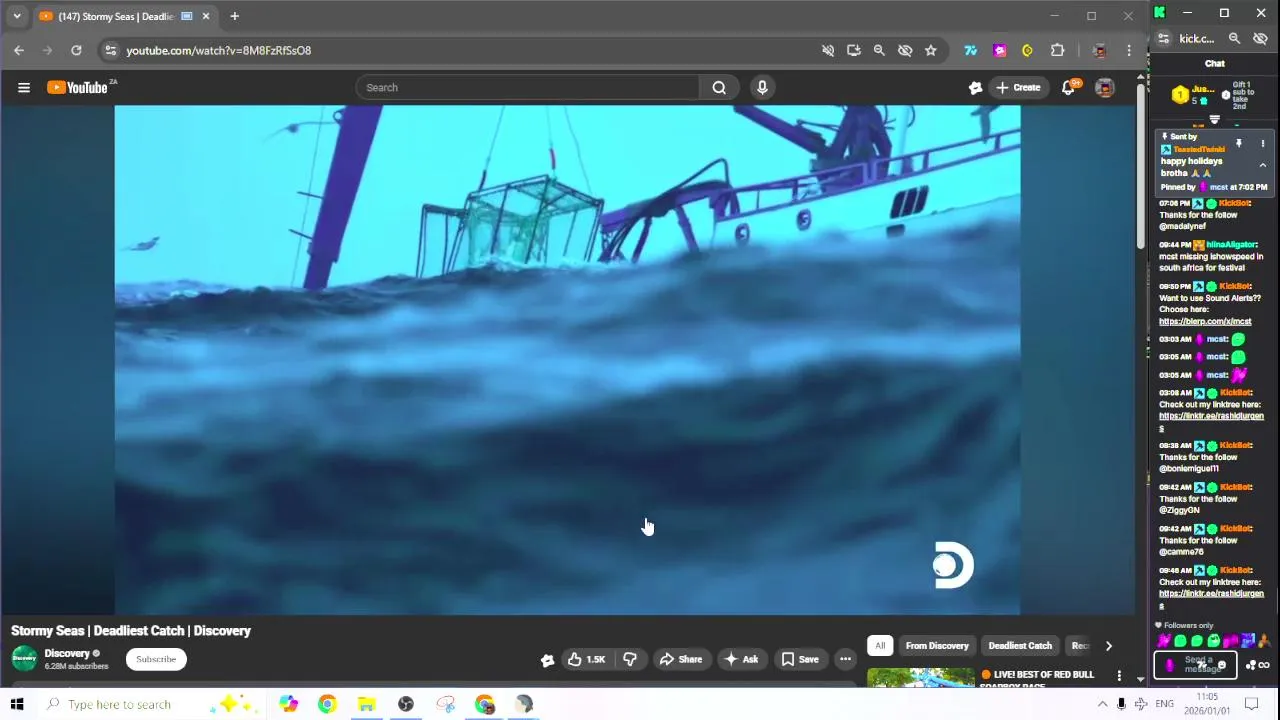Subscribe to the Discovery channel

pyautogui.click(x=156, y=659)
